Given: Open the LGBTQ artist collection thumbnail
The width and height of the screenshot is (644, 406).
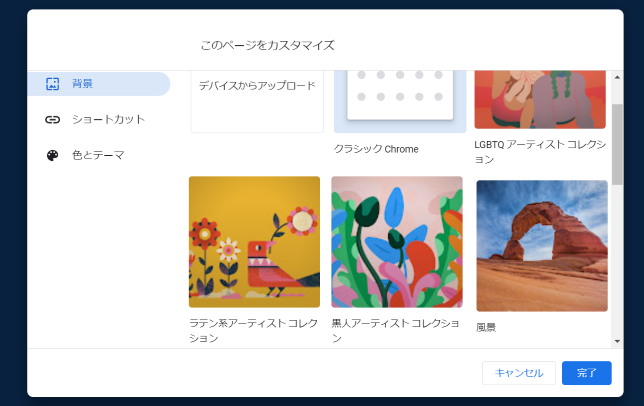Looking at the screenshot, I should click(x=540, y=99).
